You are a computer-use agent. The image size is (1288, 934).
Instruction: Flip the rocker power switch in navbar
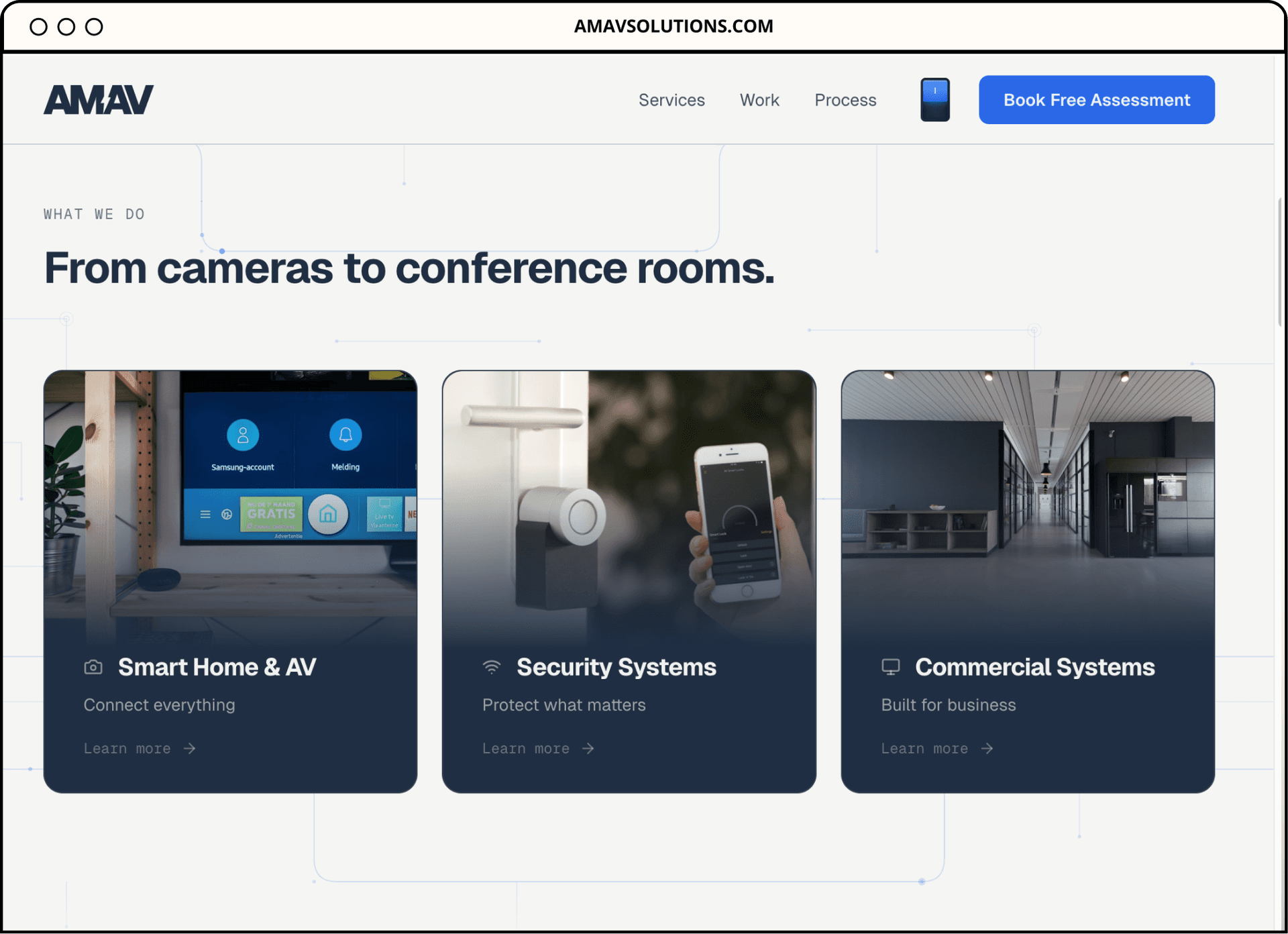click(934, 100)
